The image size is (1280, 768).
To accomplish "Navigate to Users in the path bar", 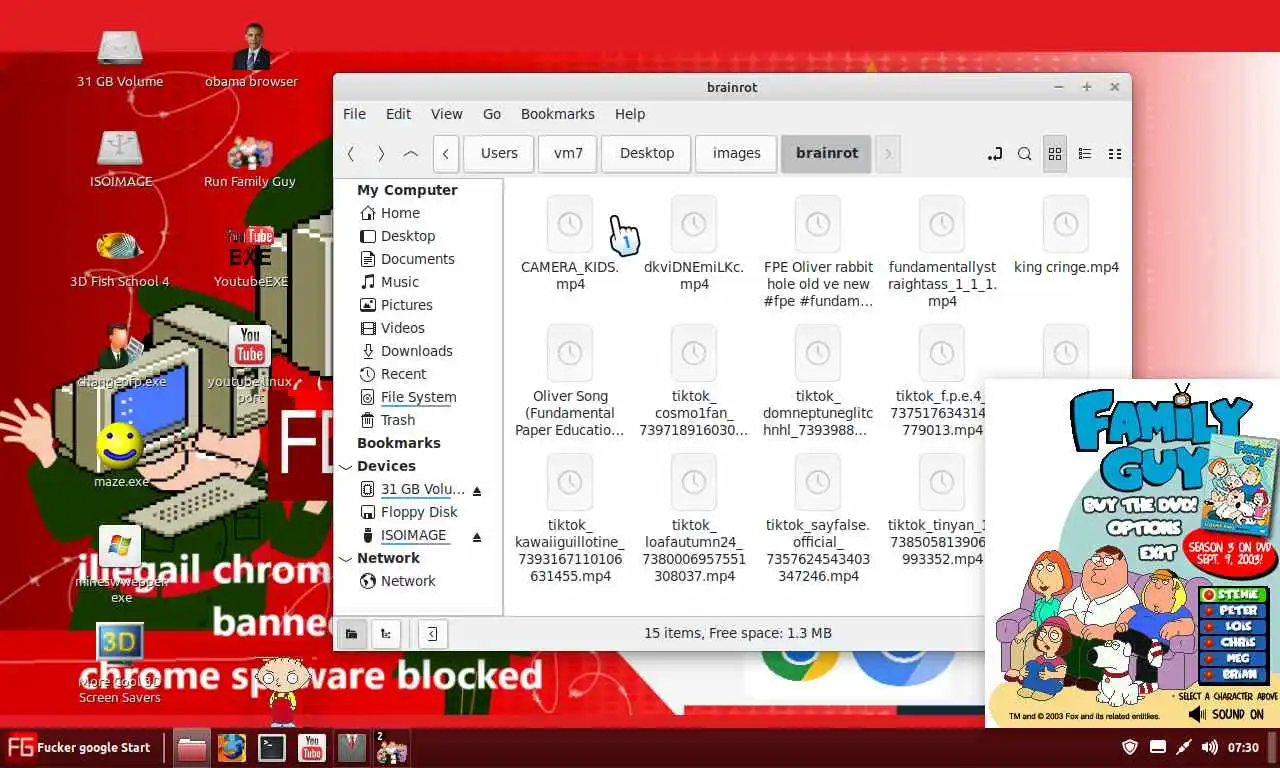I will (x=499, y=154).
